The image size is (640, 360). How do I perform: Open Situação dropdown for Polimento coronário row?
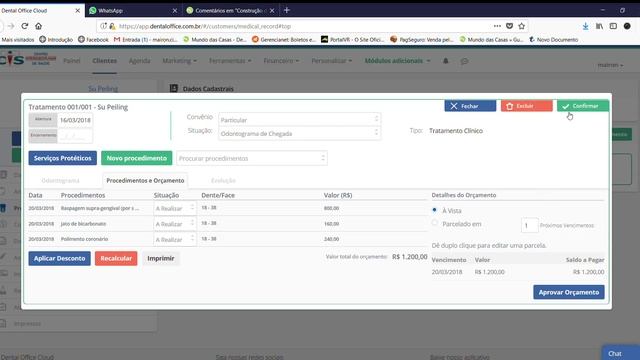coord(175,239)
